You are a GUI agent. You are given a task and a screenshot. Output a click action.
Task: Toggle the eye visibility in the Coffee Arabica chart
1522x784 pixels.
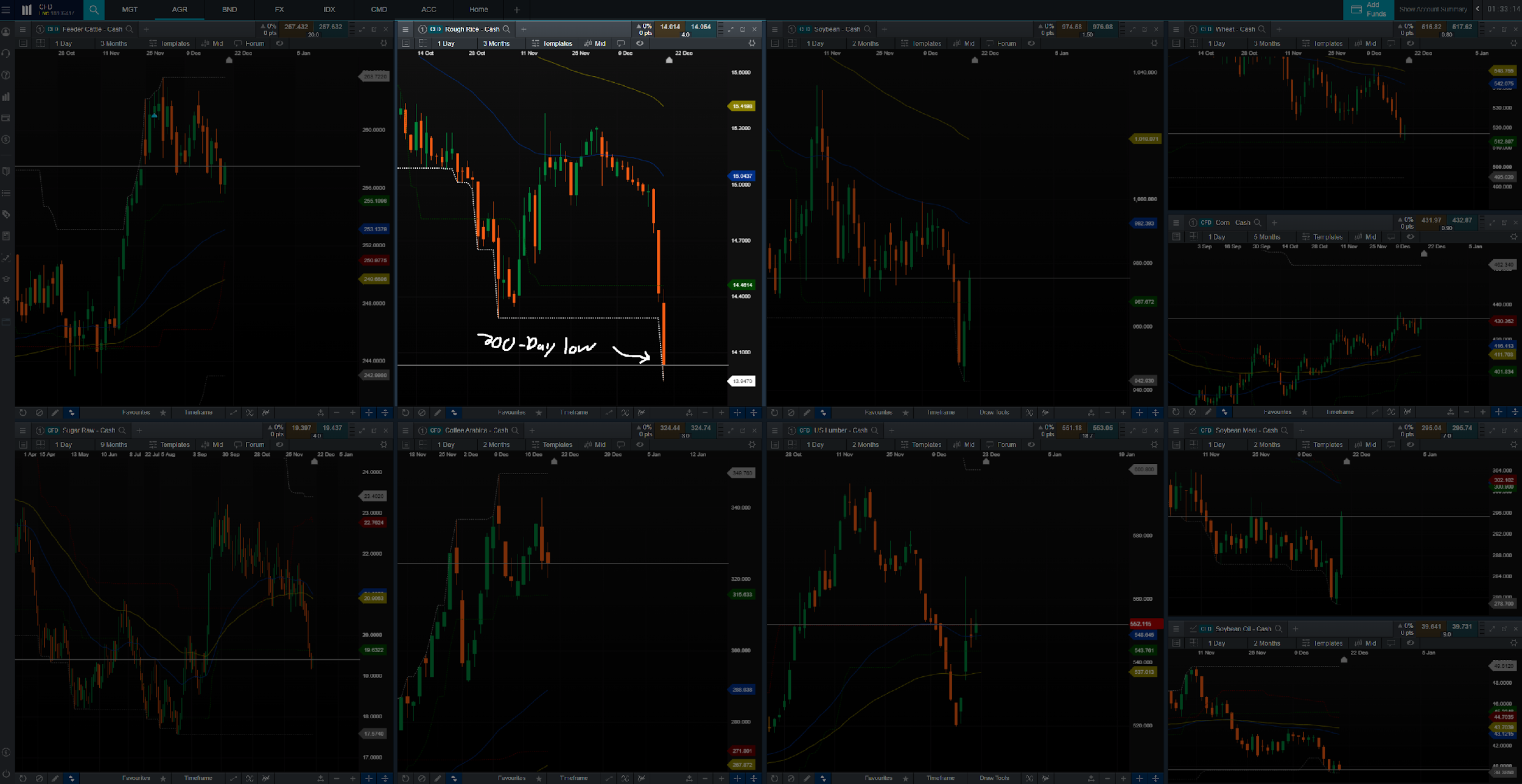click(640, 444)
